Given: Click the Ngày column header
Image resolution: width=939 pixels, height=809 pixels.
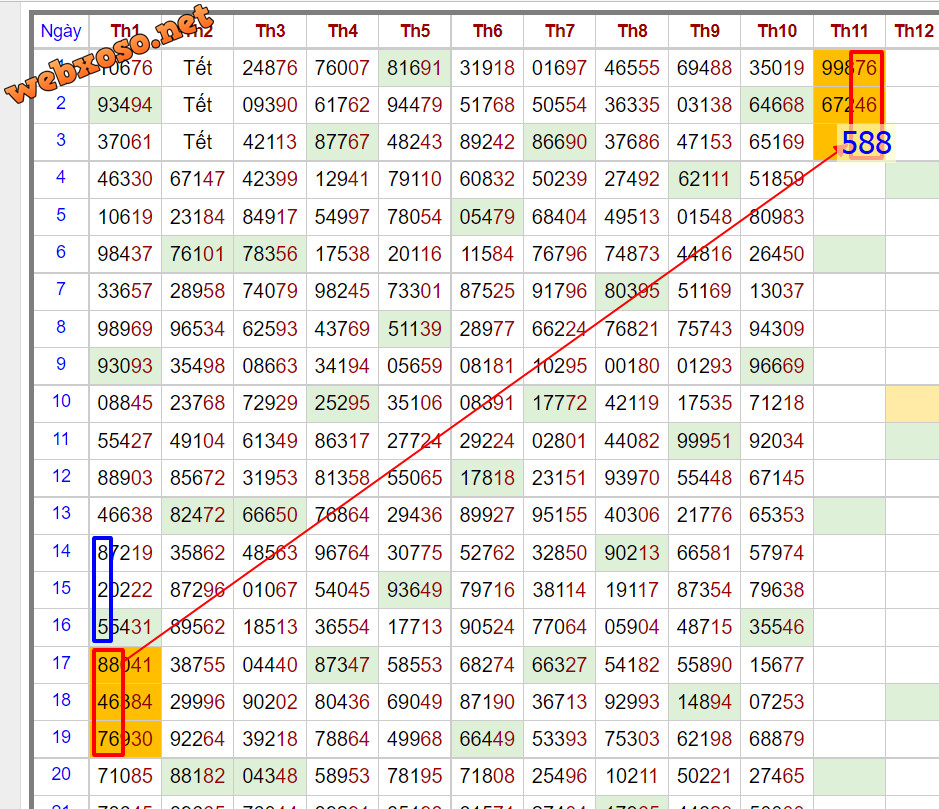Looking at the screenshot, I should click(60, 31).
